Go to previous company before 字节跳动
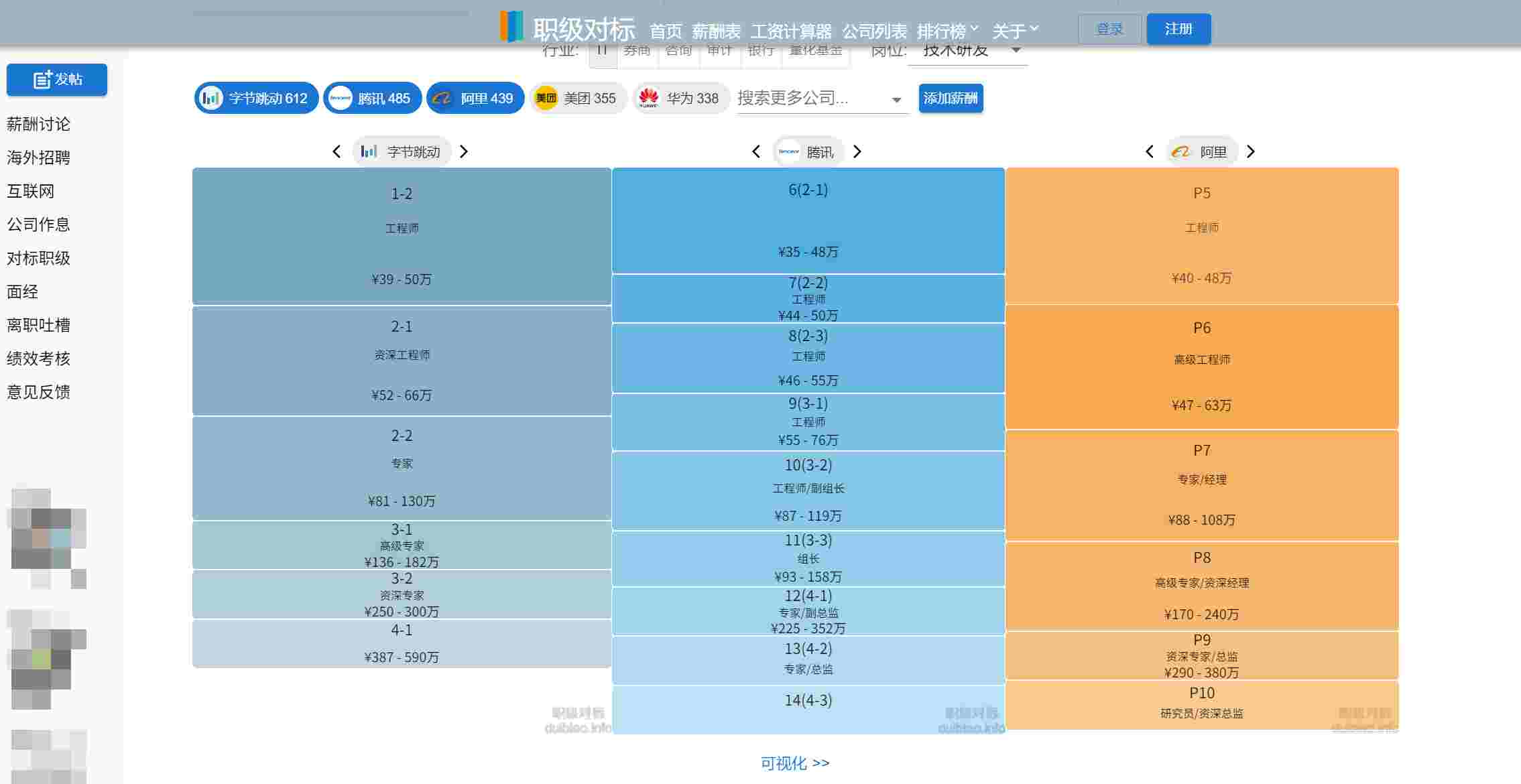1521x784 pixels. 337,151
